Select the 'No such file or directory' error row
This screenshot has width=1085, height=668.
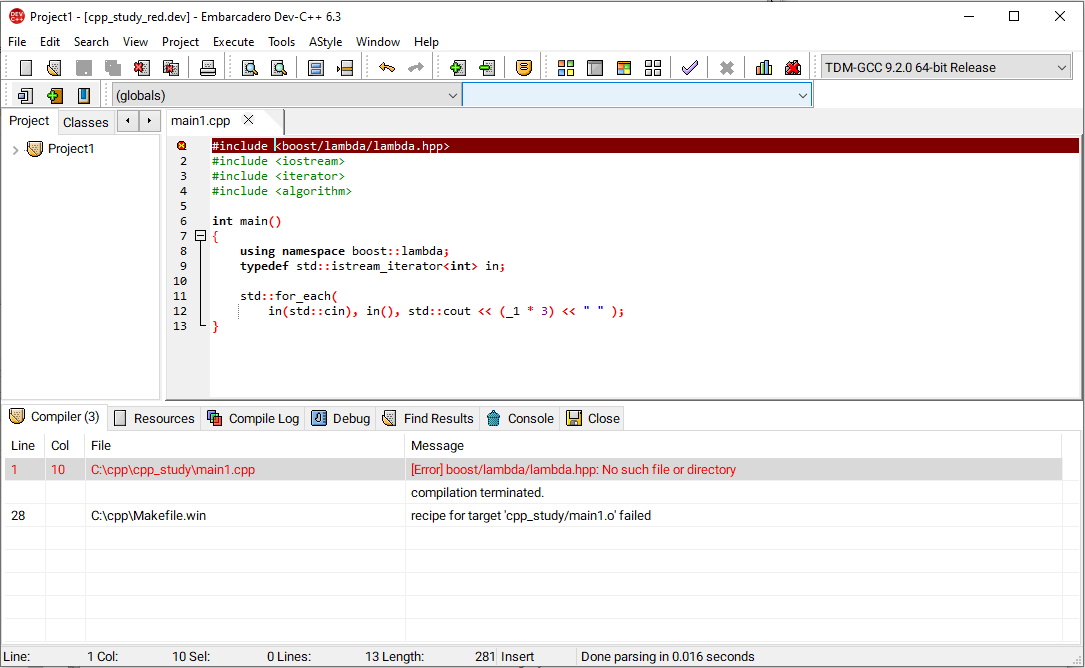click(534, 469)
